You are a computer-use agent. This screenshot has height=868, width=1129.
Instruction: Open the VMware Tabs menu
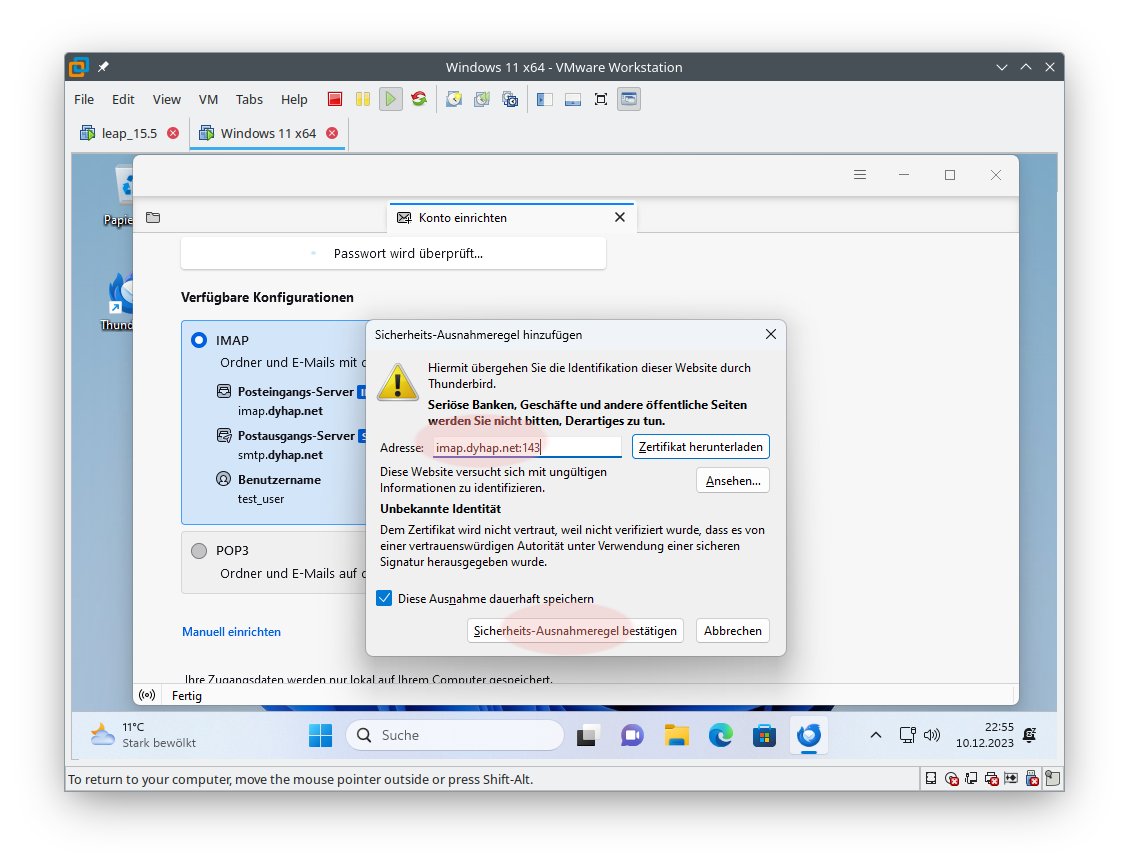[x=249, y=99]
